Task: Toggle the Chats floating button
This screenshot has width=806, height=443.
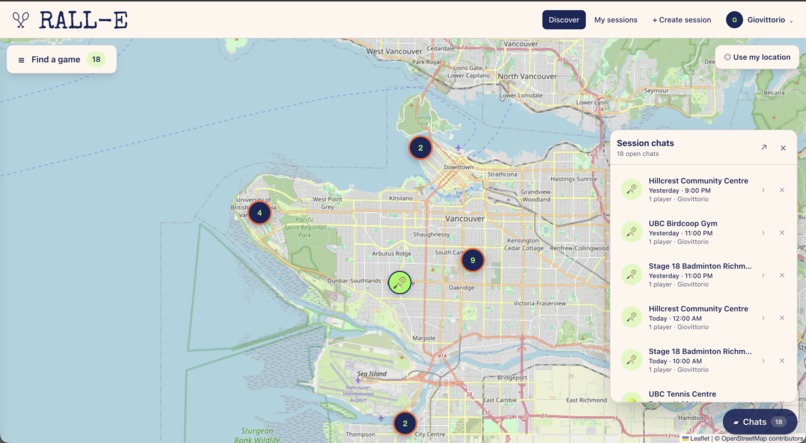Action: 760,422
